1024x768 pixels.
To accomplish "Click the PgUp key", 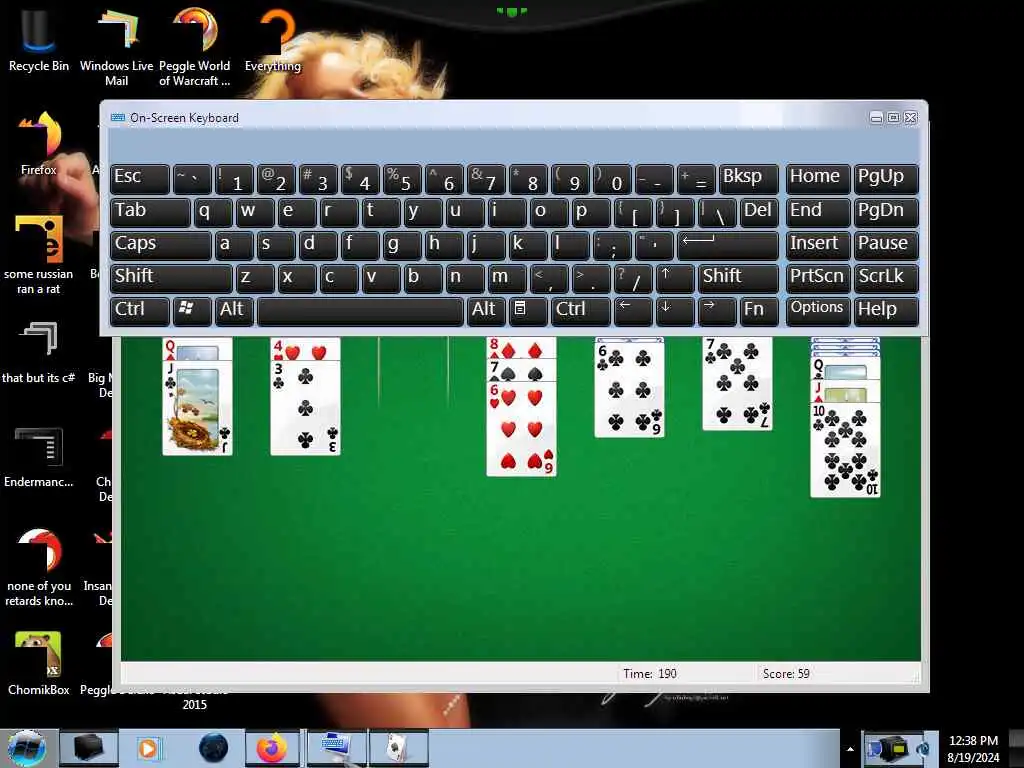I will tap(886, 178).
